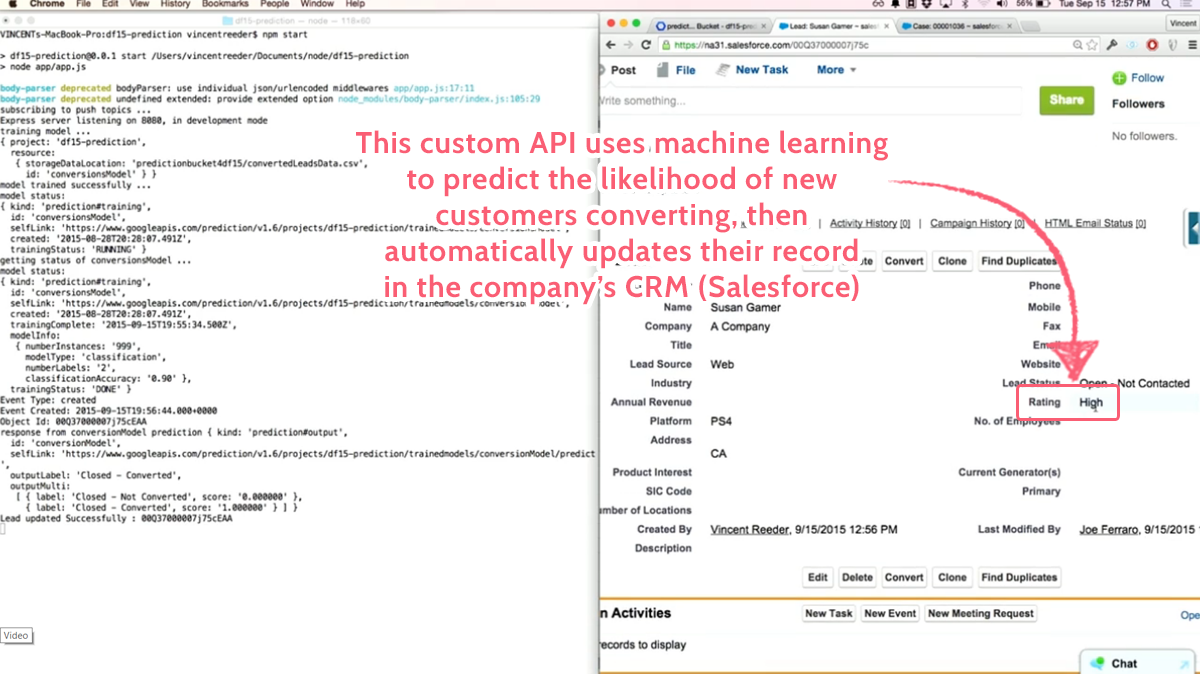Viewport: 1200px width, 674px height.
Task: Open Spotlight search from the menu bar
Action: click(x=1166, y=4)
